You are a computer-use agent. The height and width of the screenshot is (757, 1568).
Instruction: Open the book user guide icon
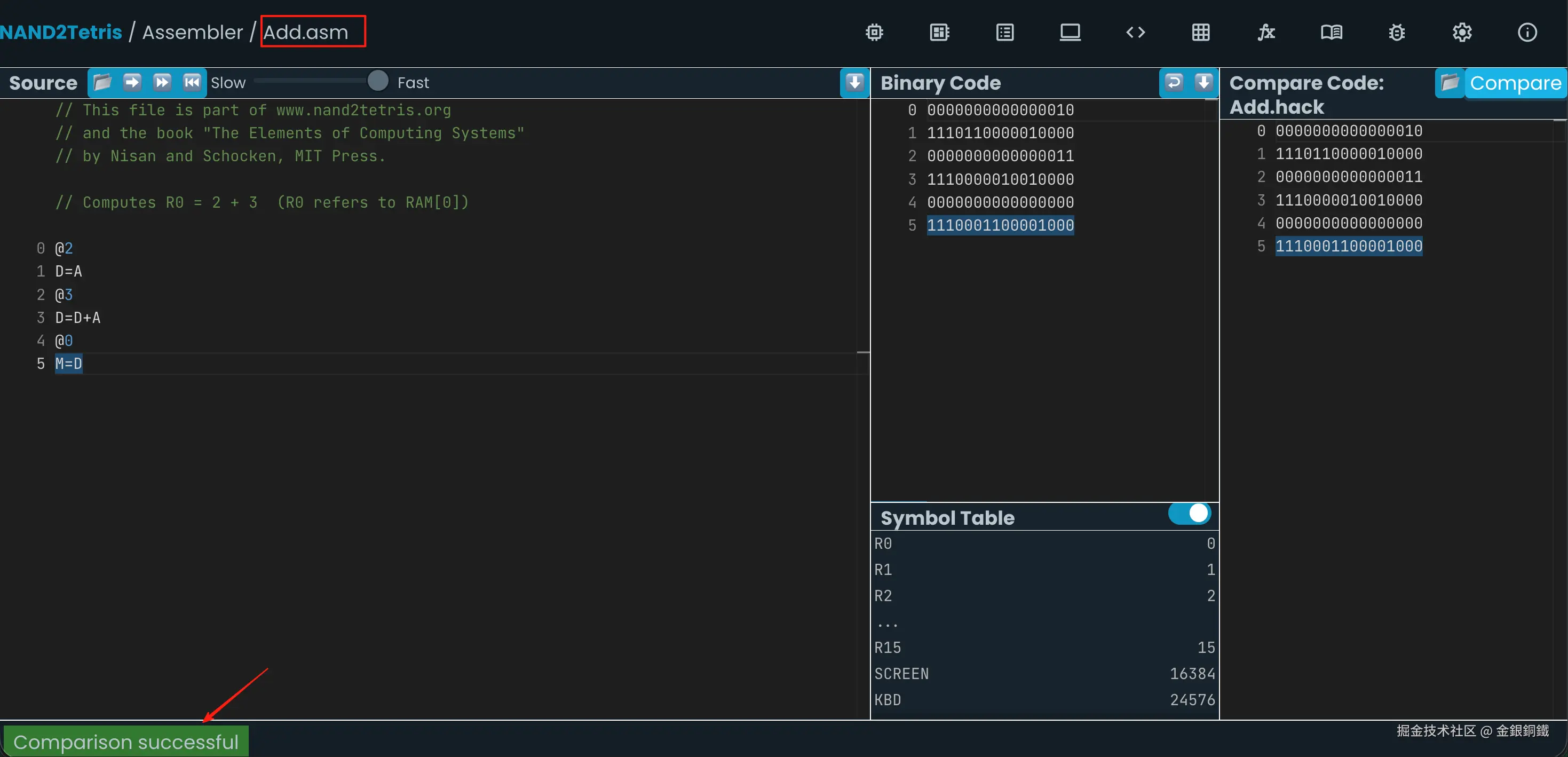[x=1331, y=32]
